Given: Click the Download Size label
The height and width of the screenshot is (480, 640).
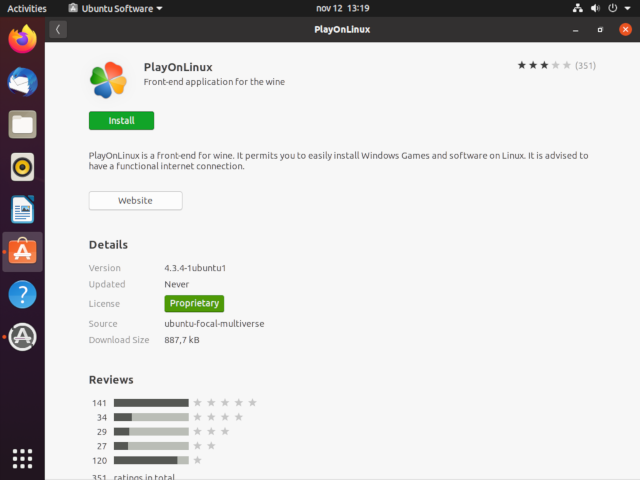Looking at the screenshot, I should pos(119,340).
